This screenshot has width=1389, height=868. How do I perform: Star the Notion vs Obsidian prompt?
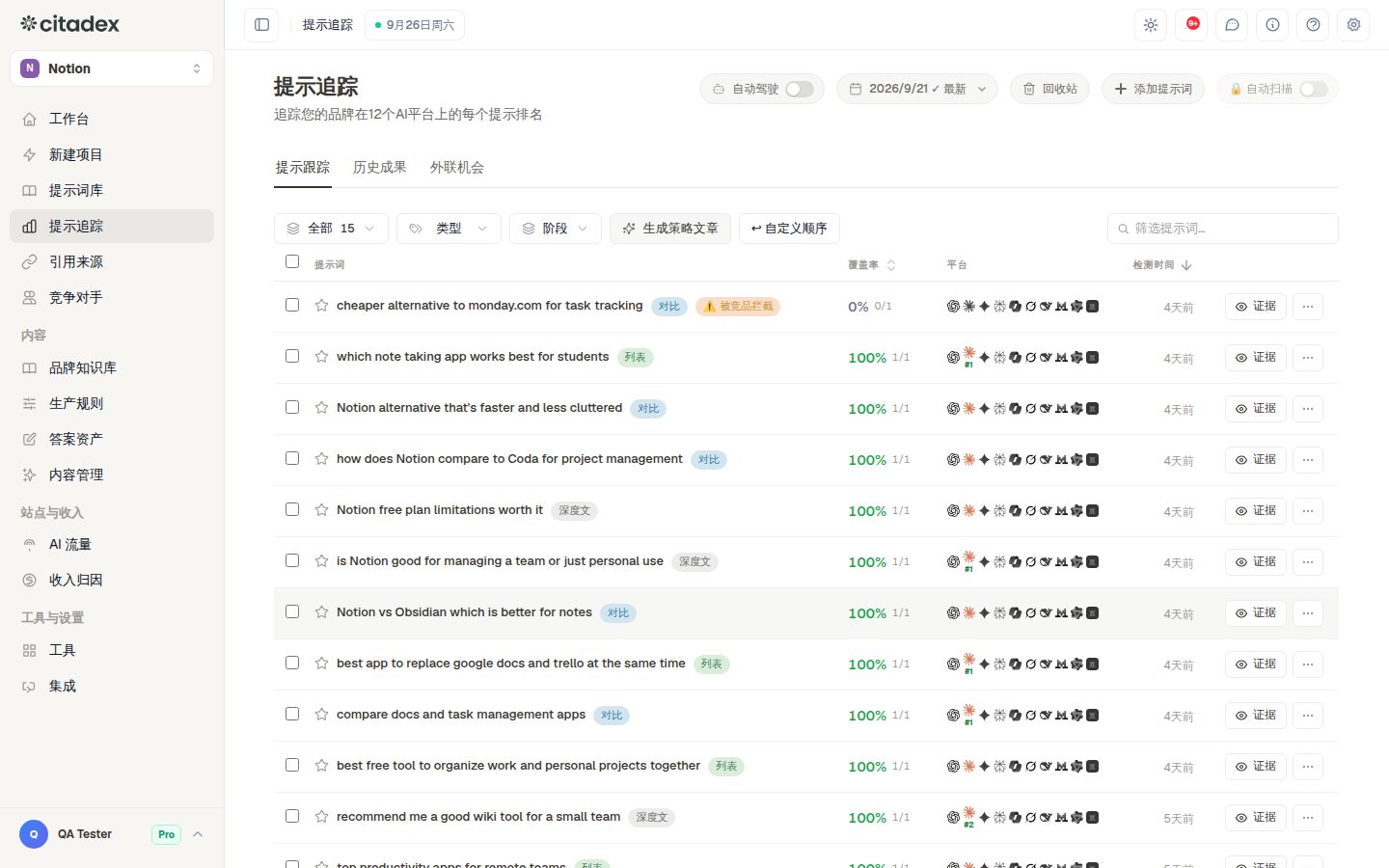tap(321, 612)
